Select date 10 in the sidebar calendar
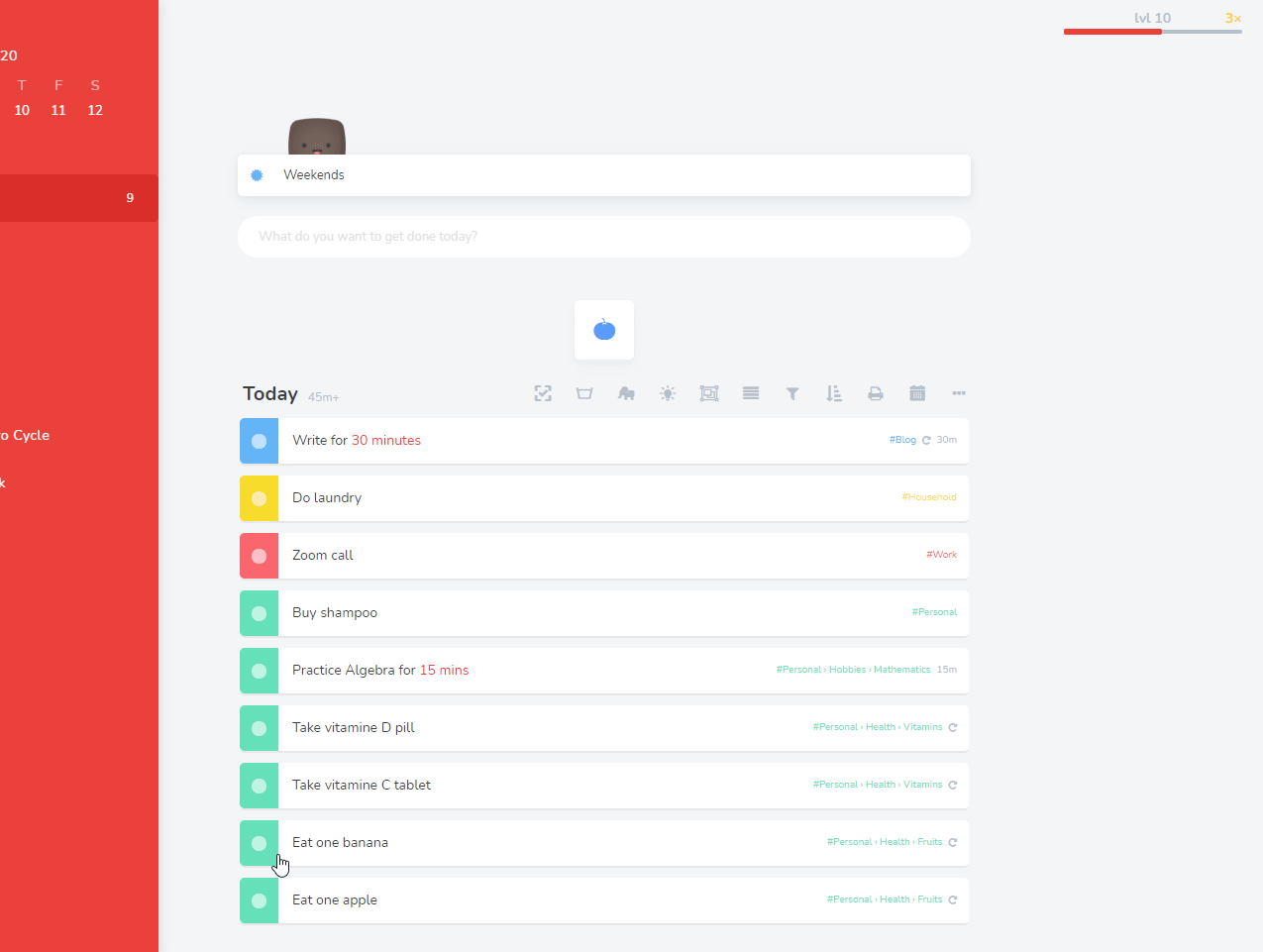This screenshot has width=1263, height=952. click(22, 110)
